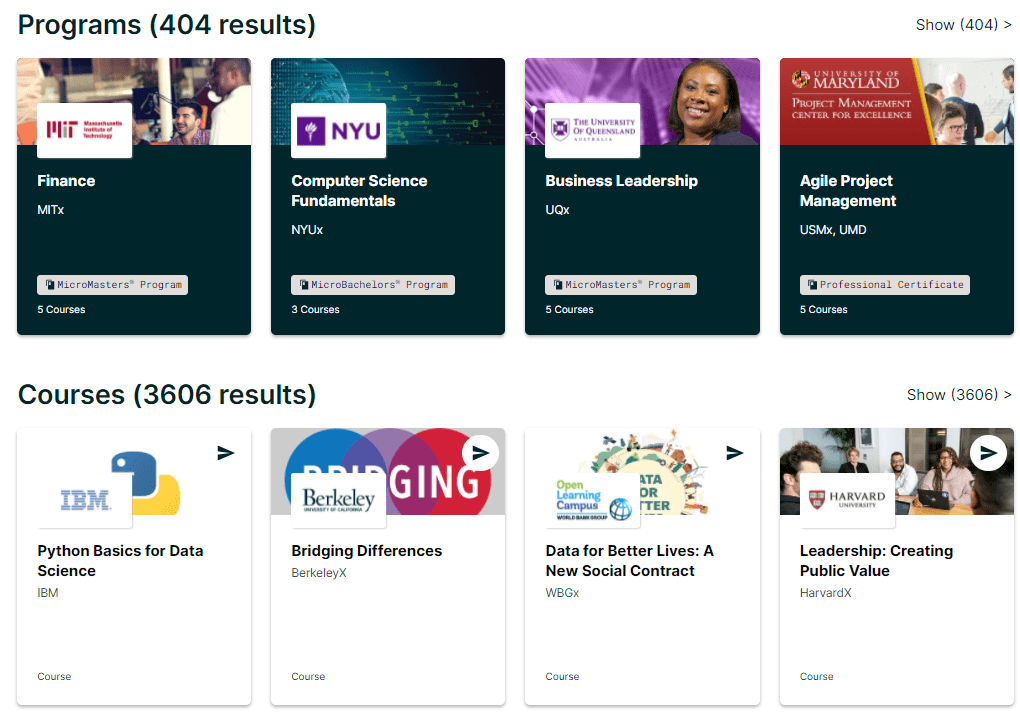
Task: Click the NYUx provider text
Action: (307, 230)
